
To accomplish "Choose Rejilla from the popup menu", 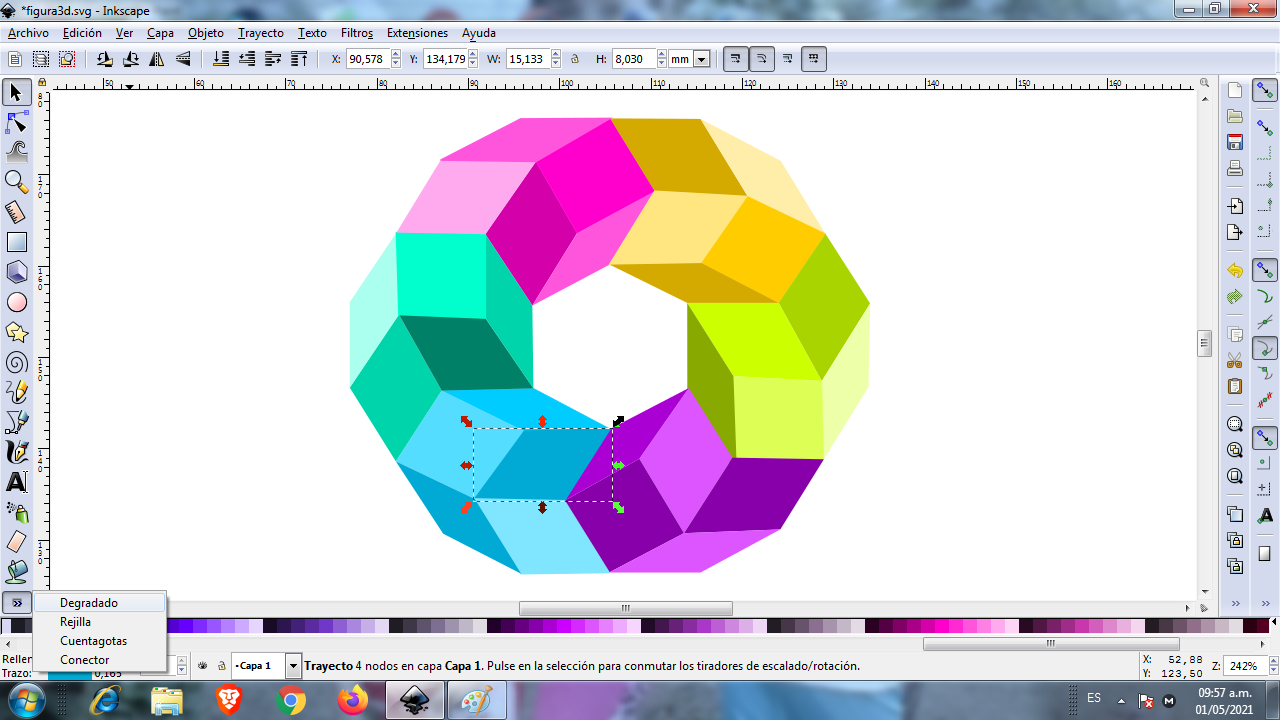I will (100, 622).
